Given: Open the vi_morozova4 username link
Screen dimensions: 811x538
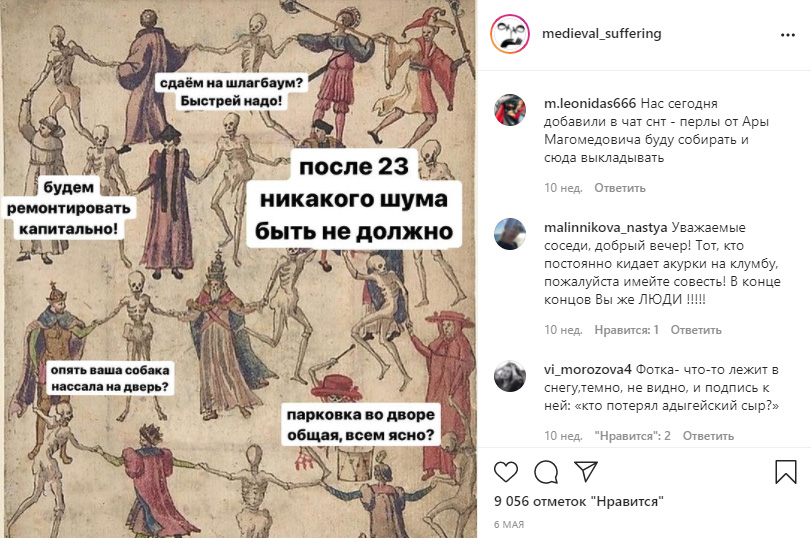Looking at the screenshot, I should [588, 369].
